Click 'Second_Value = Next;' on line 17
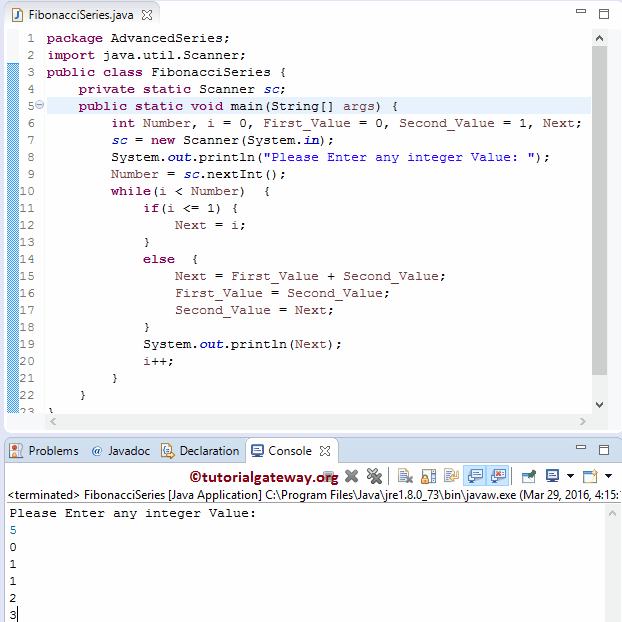The image size is (622, 622). [x=255, y=311]
